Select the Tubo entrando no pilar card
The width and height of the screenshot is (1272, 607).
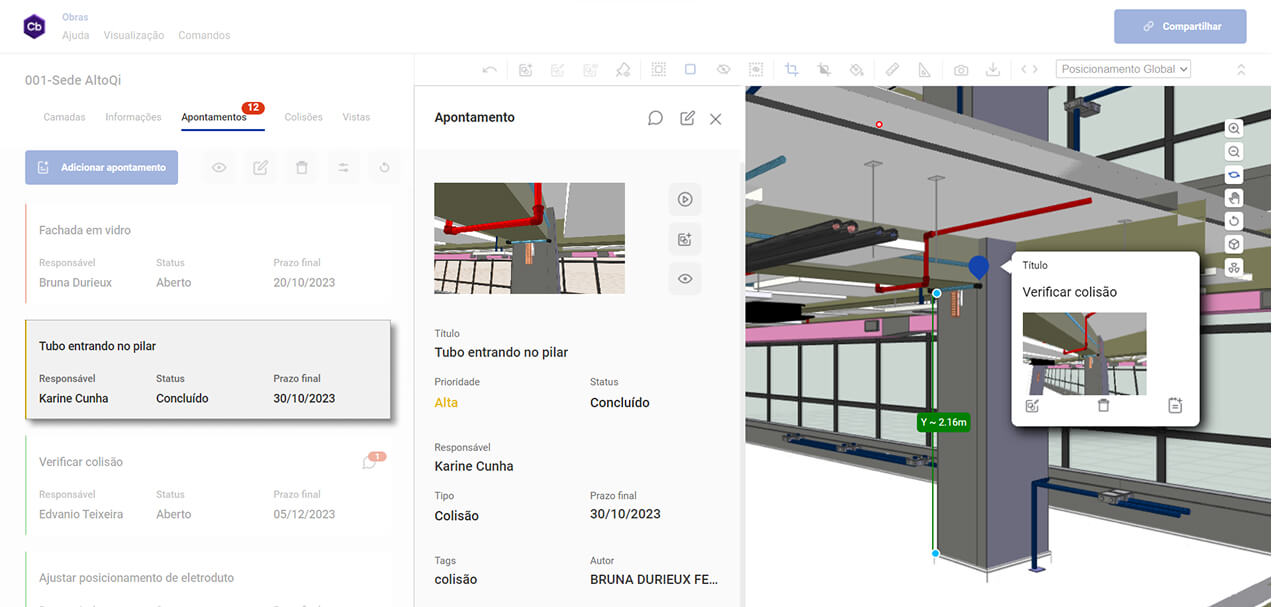coord(207,370)
